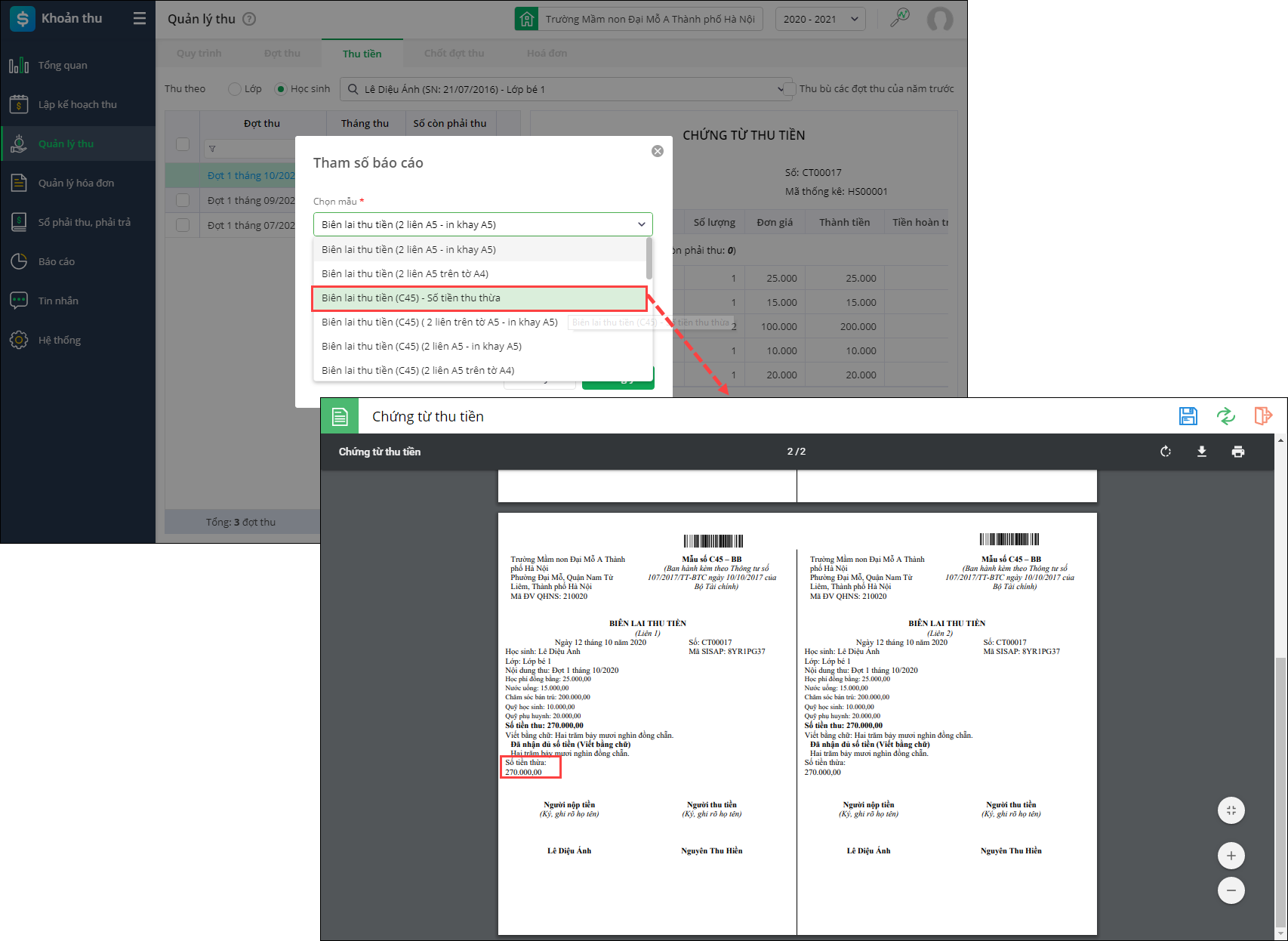The width and height of the screenshot is (1288, 941).
Task: Click the Số còn phải thu column header
Action: (450, 123)
